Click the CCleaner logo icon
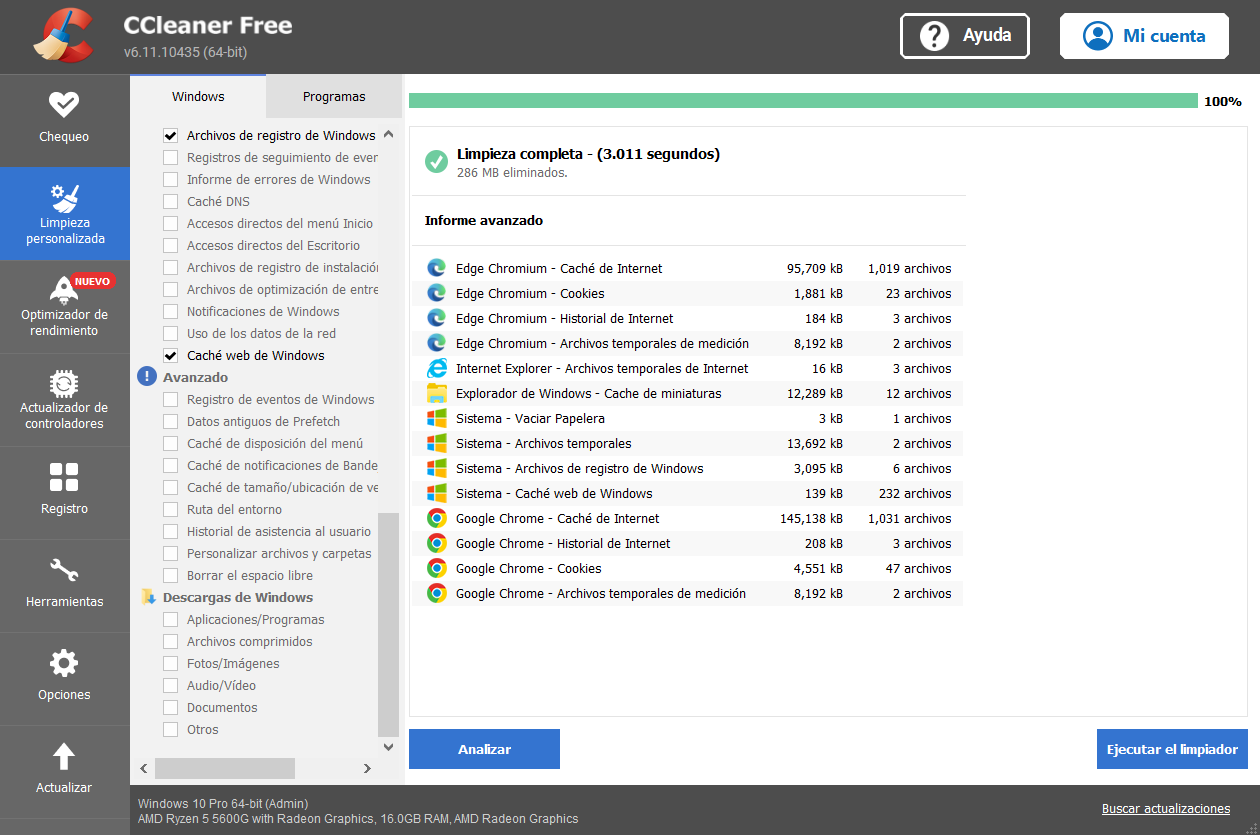The width and height of the screenshot is (1260, 835). pos(63,36)
